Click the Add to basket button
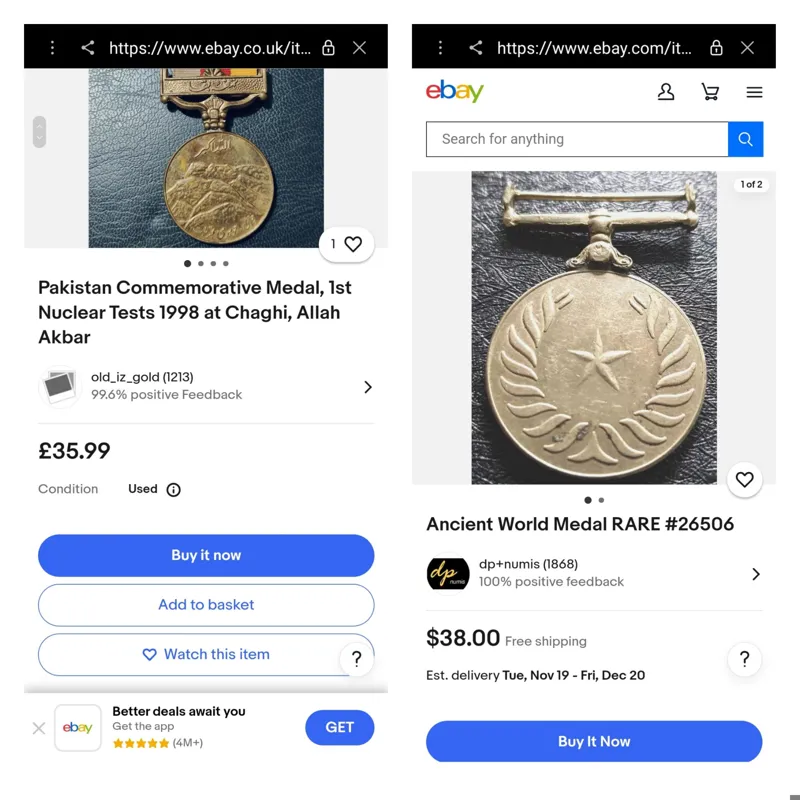800x800 pixels. click(206, 605)
